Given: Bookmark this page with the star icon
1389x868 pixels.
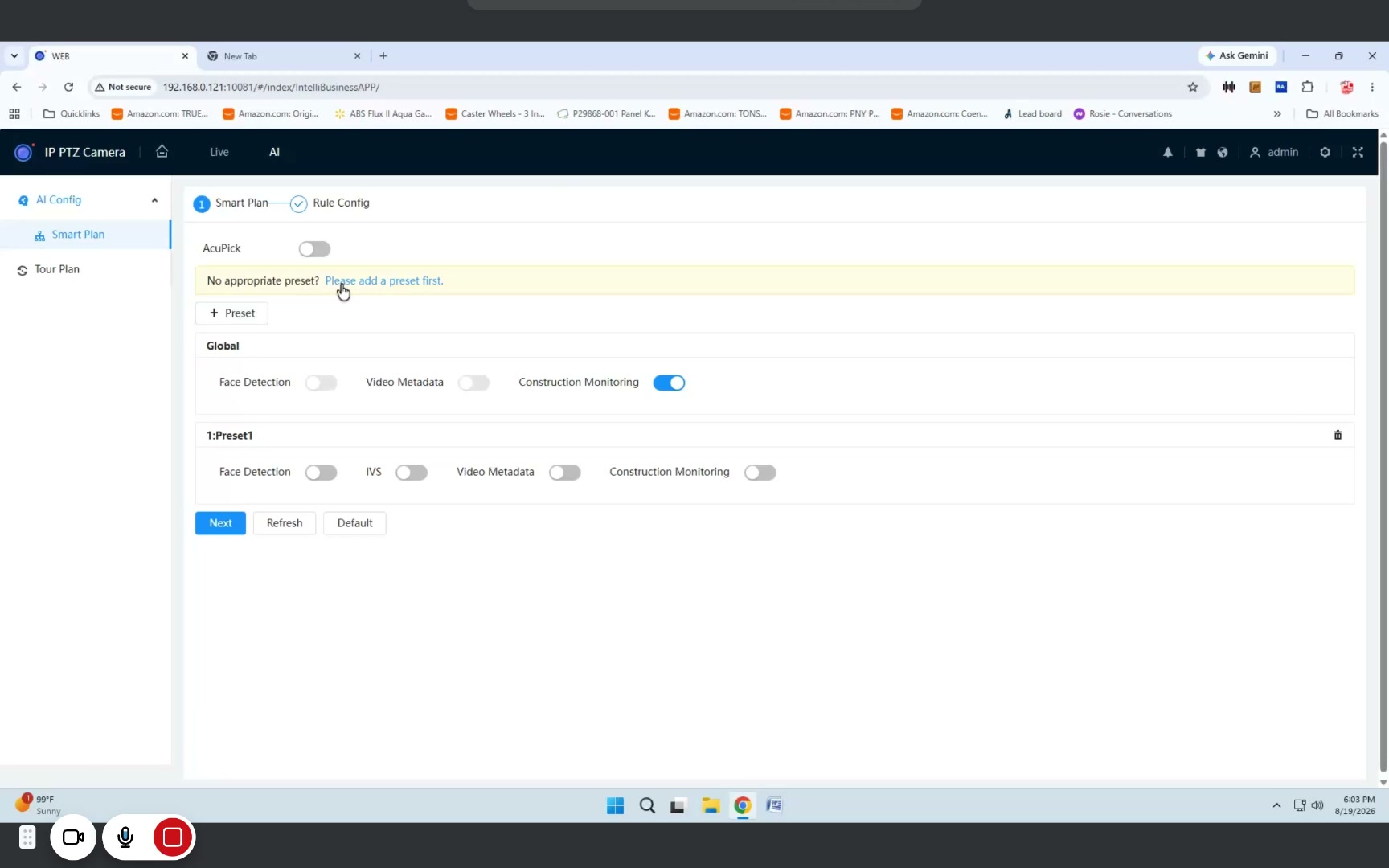Looking at the screenshot, I should click(x=1193, y=87).
